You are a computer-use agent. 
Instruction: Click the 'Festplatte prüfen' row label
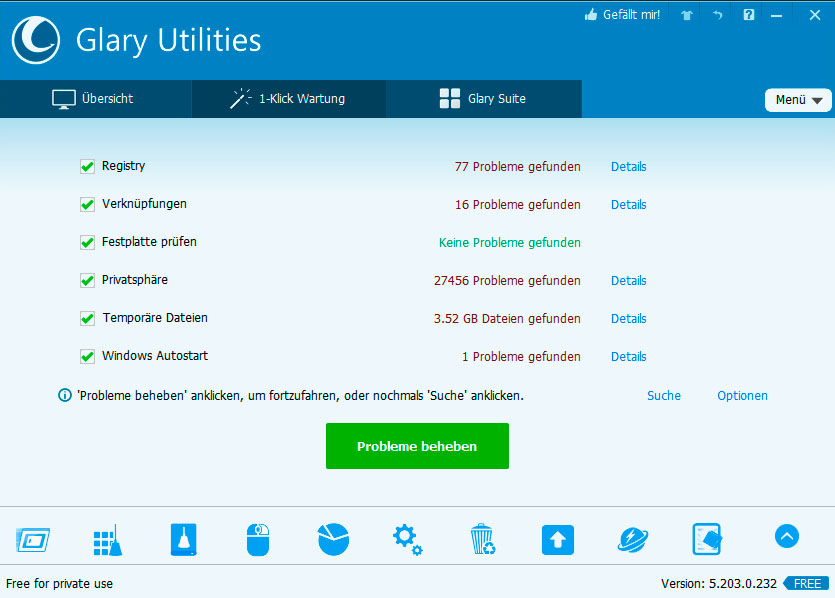click(x=149, y=242)
